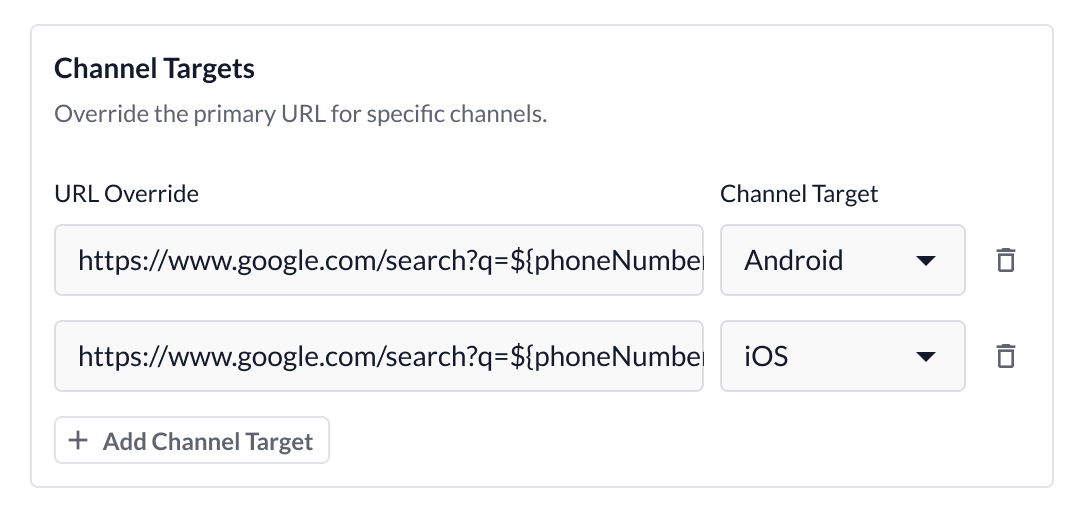The image size is (1090, 522).
Task: Click the https prefix in the first URL override
Action: point(103,260)
